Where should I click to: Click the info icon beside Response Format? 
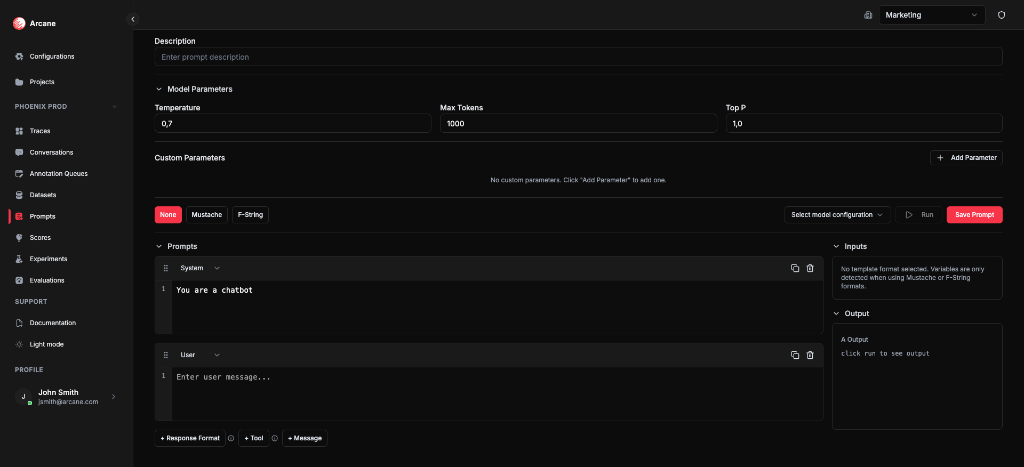(231, 438)
